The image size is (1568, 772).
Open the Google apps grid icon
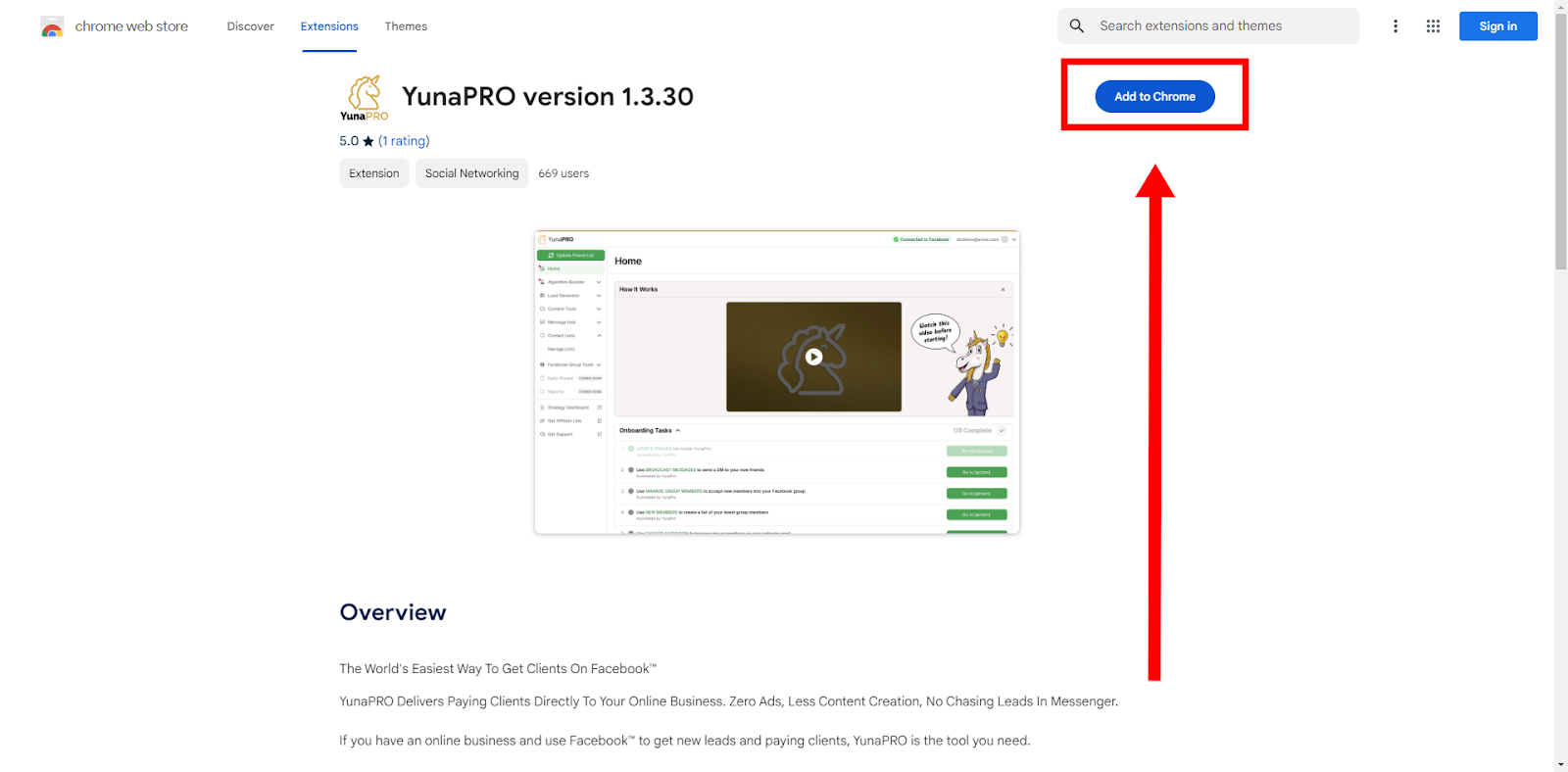(1433, 26)
